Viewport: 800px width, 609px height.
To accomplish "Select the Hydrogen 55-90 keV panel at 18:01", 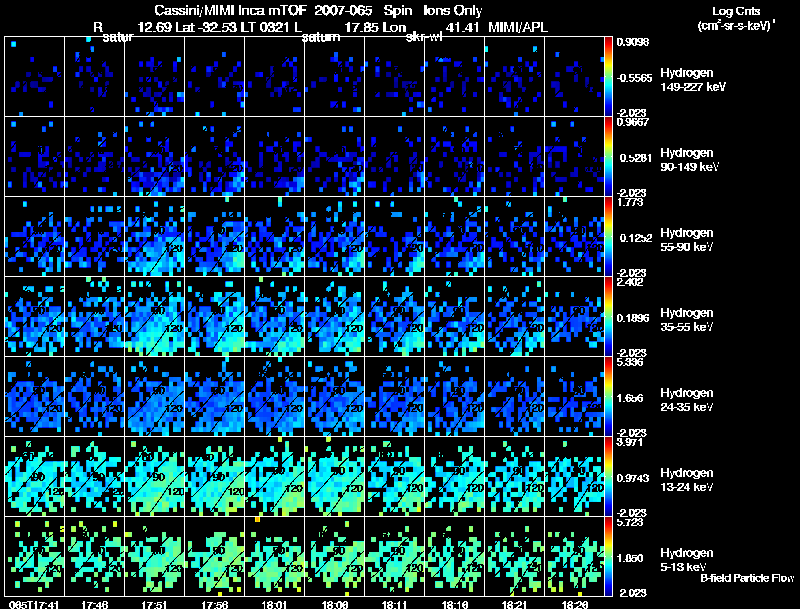I will tap(274, 237).
